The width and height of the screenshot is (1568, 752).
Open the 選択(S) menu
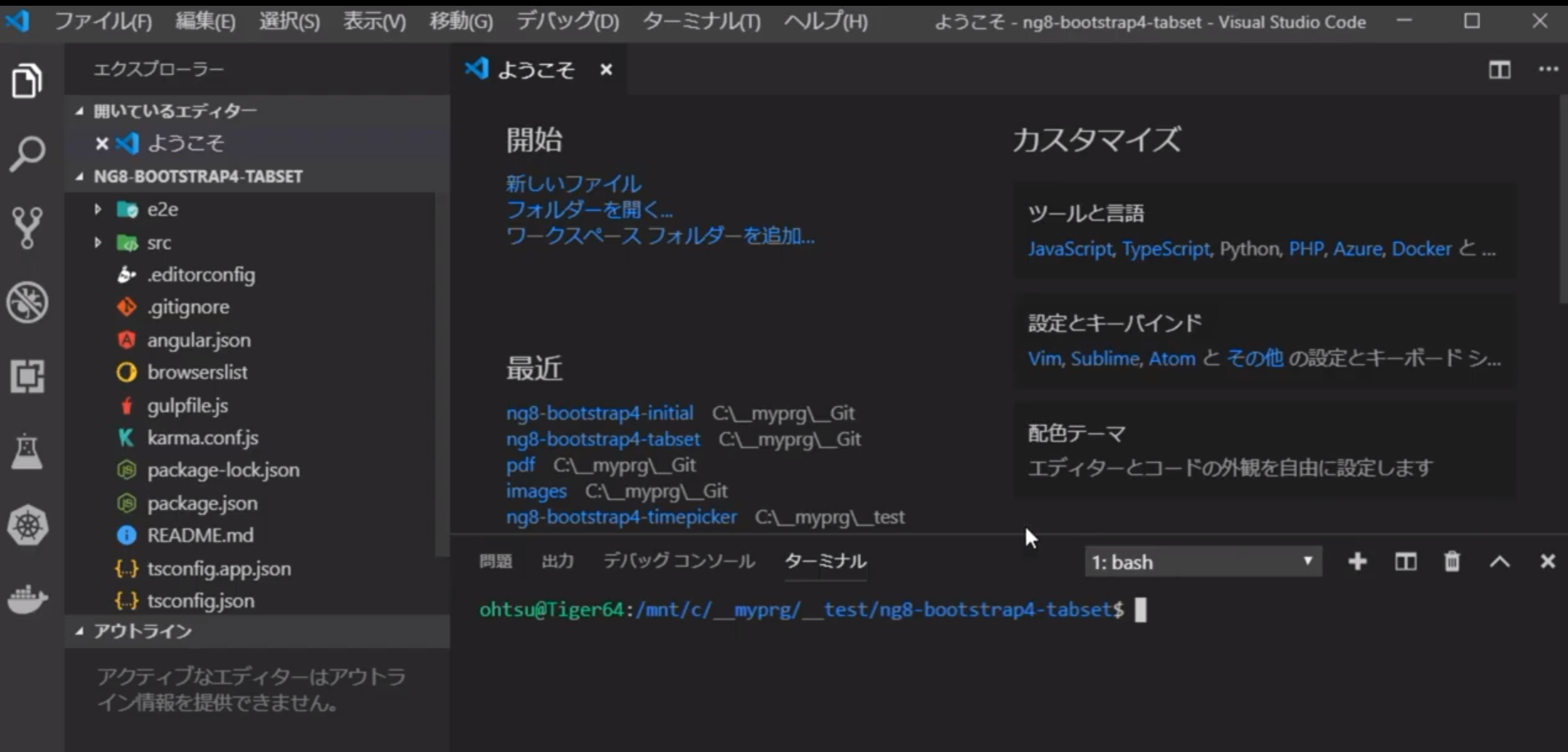pyautogui.click(x=289, y=21)
